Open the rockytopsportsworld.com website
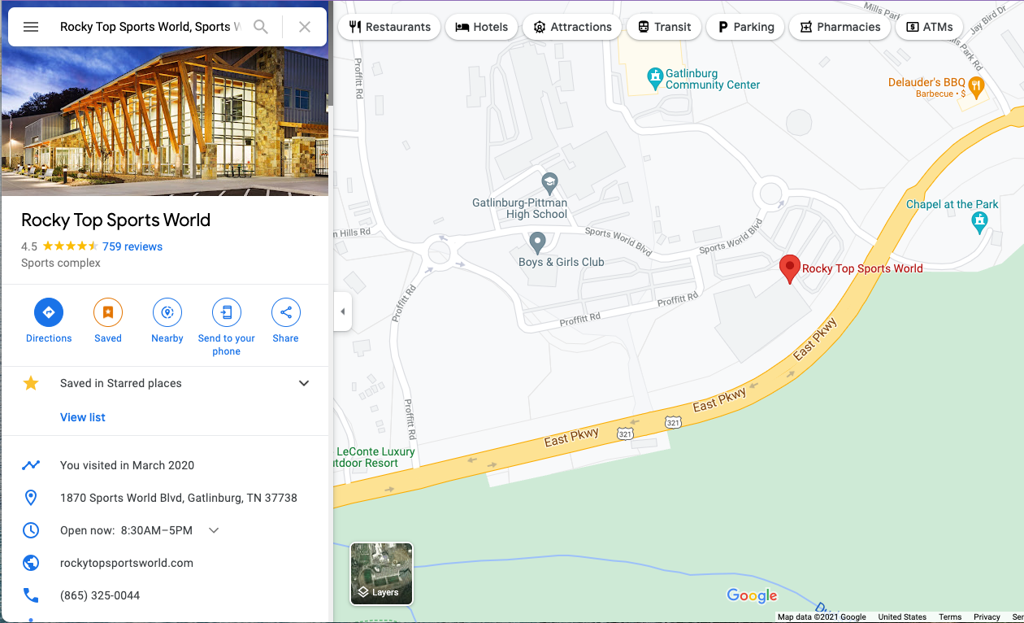 point(126,563)
